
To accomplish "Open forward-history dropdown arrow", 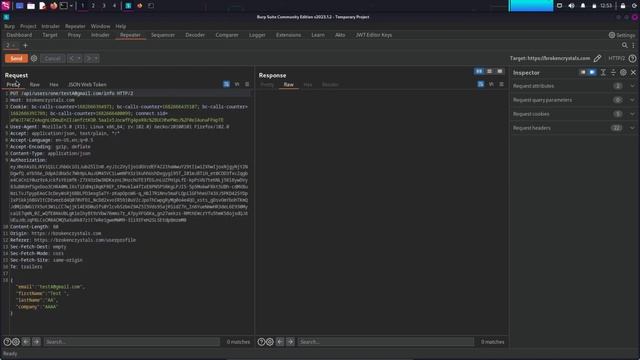I will tap(96, 58).
